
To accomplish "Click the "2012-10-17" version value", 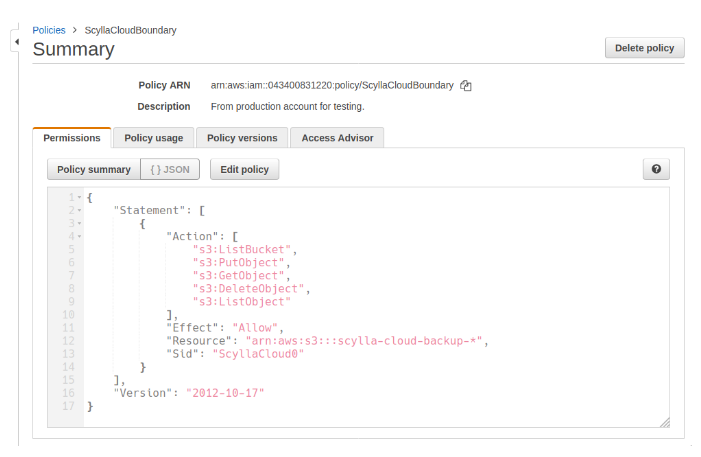I will [x=225, y=393].
